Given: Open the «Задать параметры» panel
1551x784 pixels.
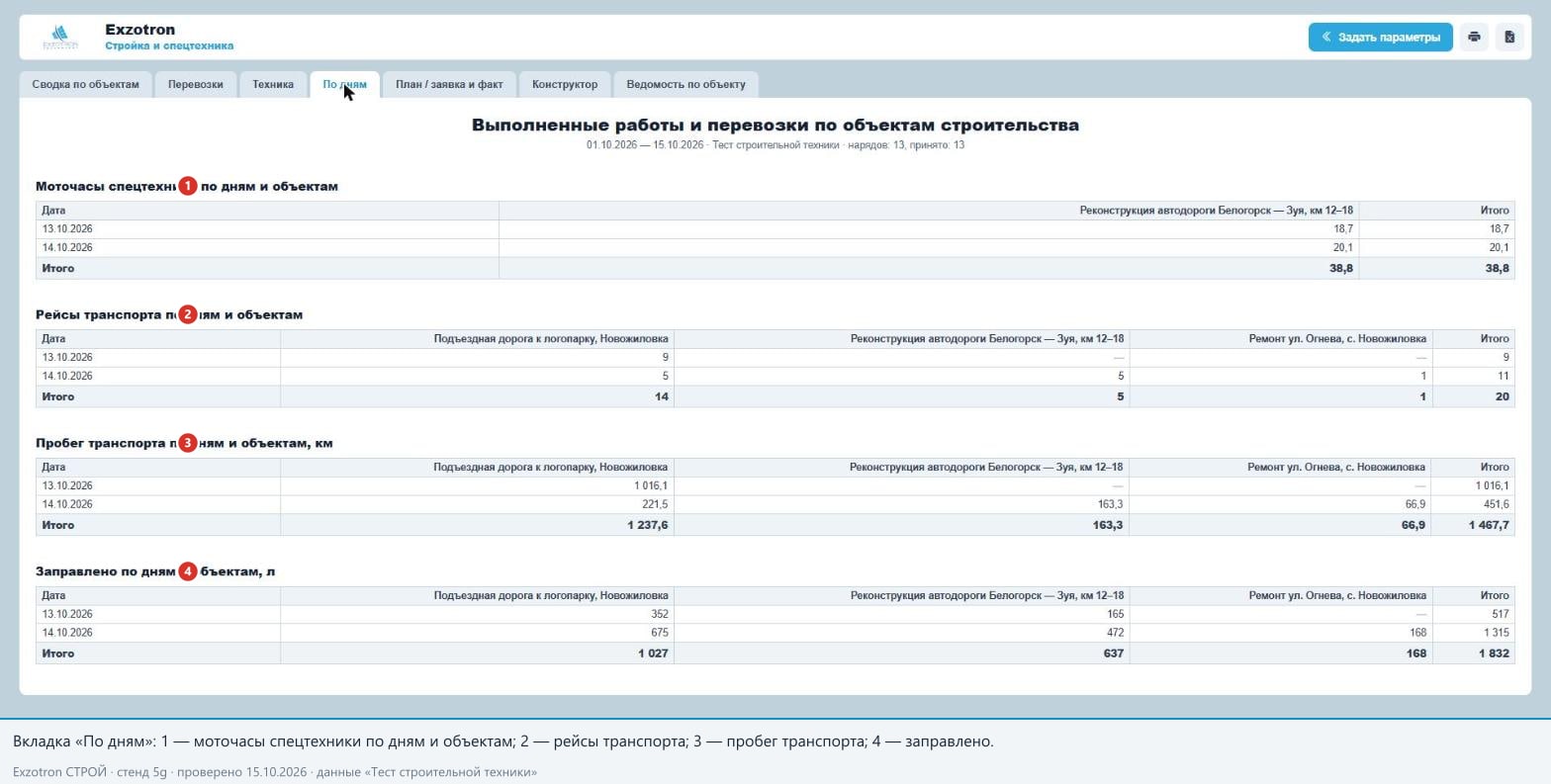Looking at the screenshot, I should [x=1380, y=38].
